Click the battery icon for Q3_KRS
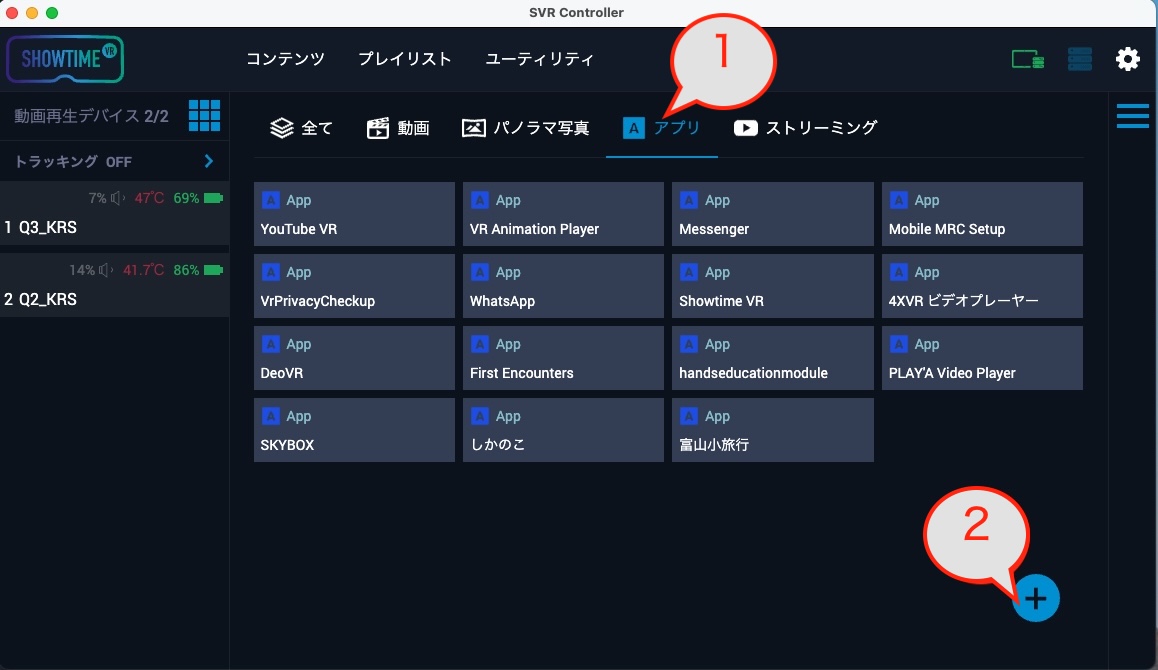This screenshot has height=670, width=1158. (213, 198)
